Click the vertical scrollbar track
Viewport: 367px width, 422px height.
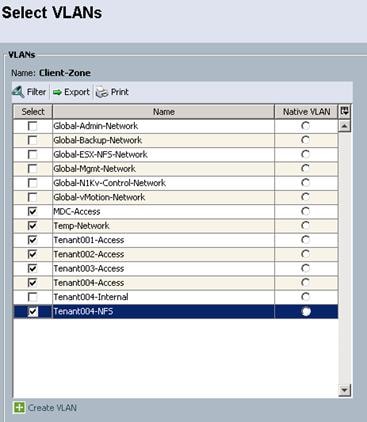pyautogui.click(x=344, y=258)
